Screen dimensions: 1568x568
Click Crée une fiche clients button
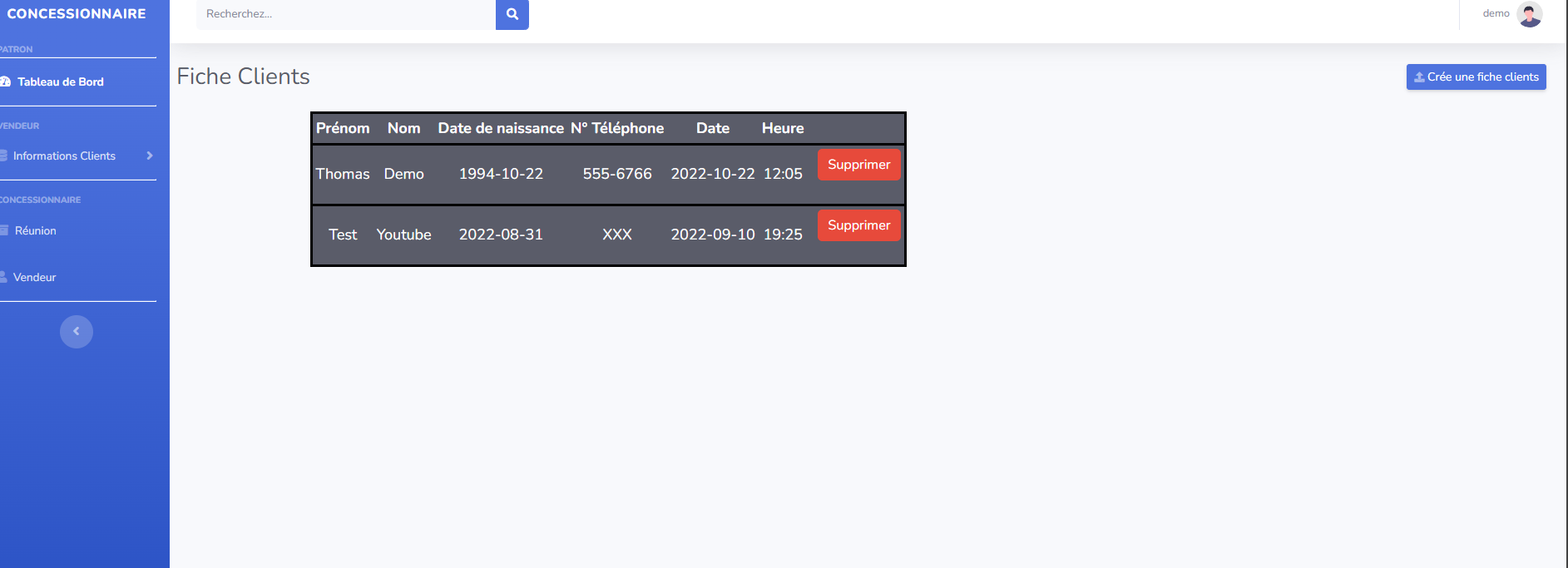point(1476,77)
